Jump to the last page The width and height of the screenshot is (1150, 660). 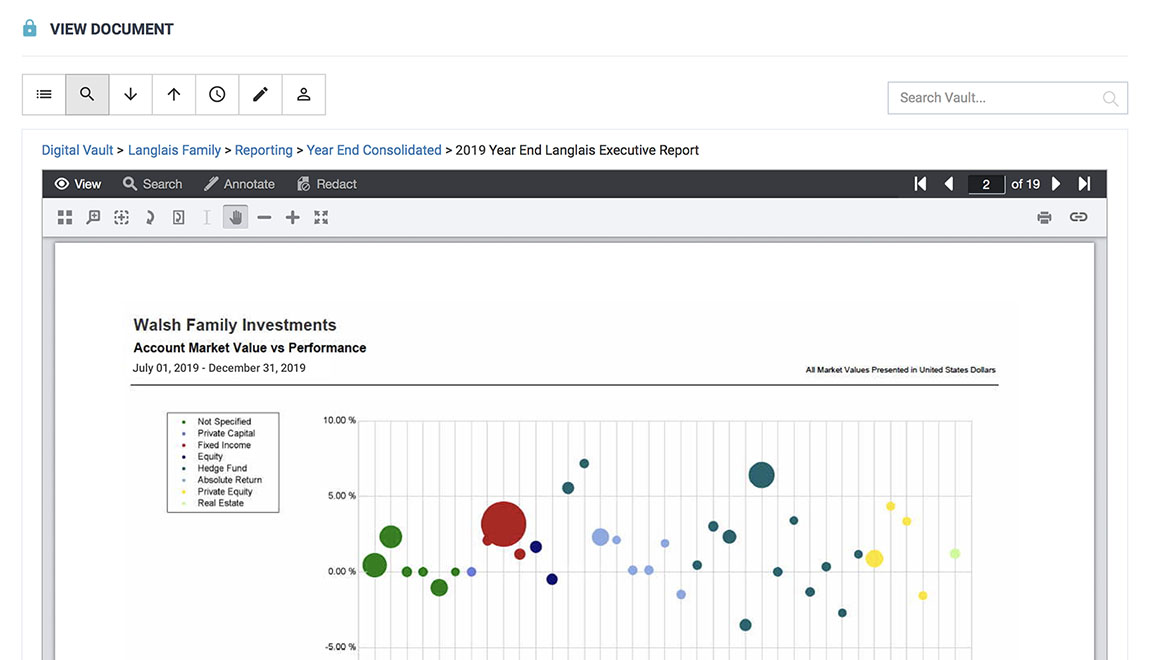(x=1084, y=184)
